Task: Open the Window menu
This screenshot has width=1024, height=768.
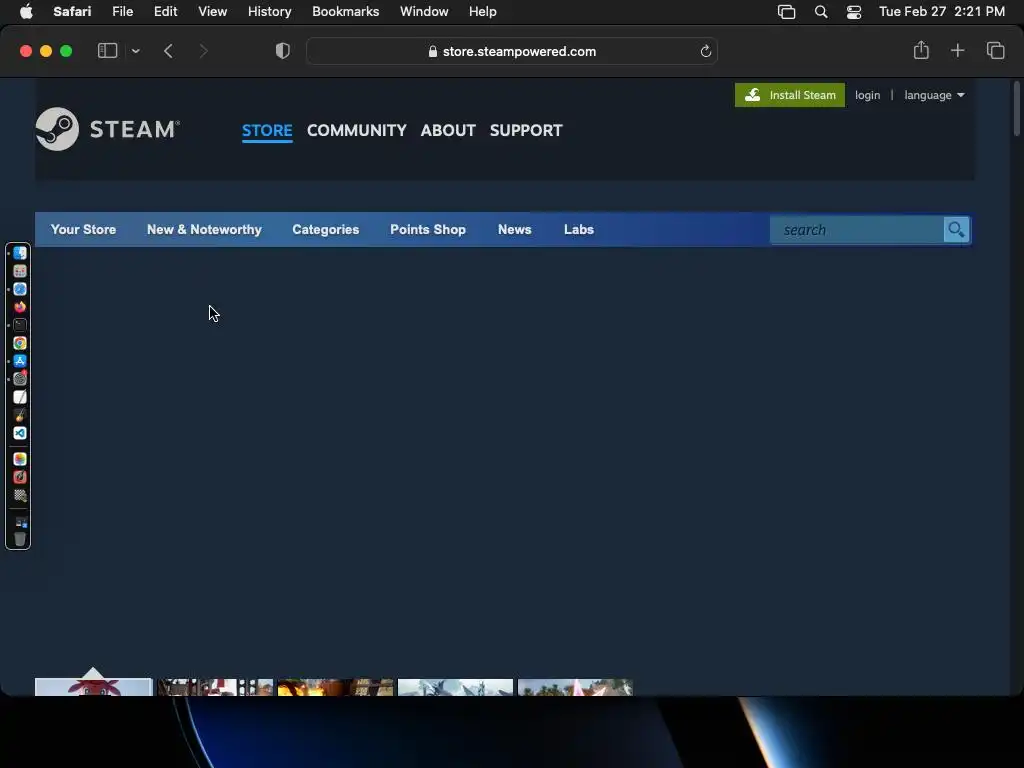Action: (424, 12)
